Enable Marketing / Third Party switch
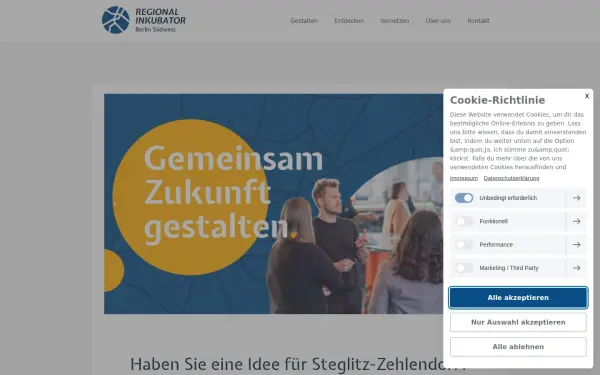Screen dimensions: 600x375 (464, 268)
